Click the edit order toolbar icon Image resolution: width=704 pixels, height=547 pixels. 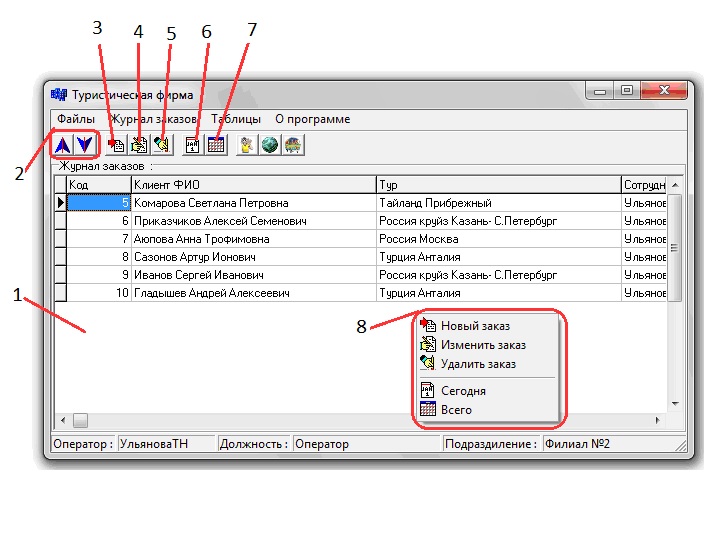(x=139, y=146)
